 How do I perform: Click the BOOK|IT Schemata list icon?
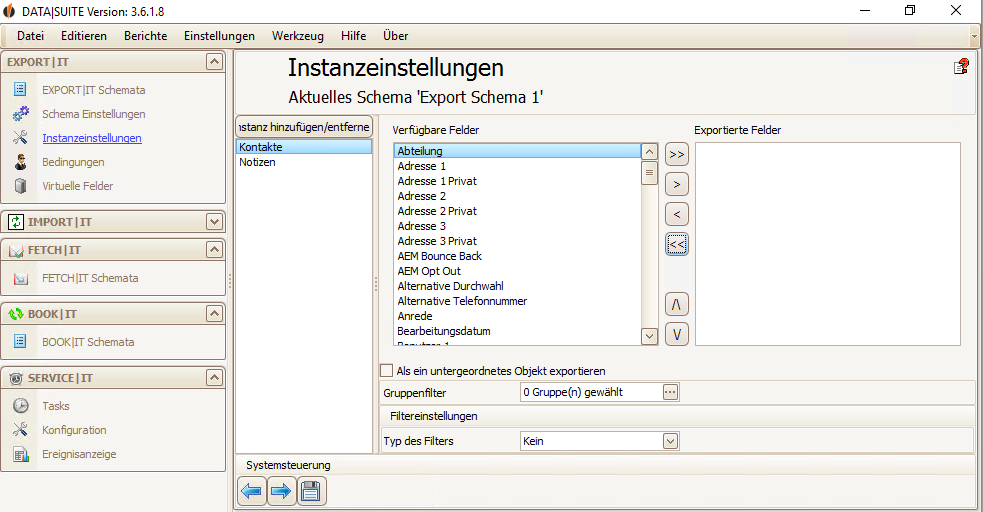point(20,342)
